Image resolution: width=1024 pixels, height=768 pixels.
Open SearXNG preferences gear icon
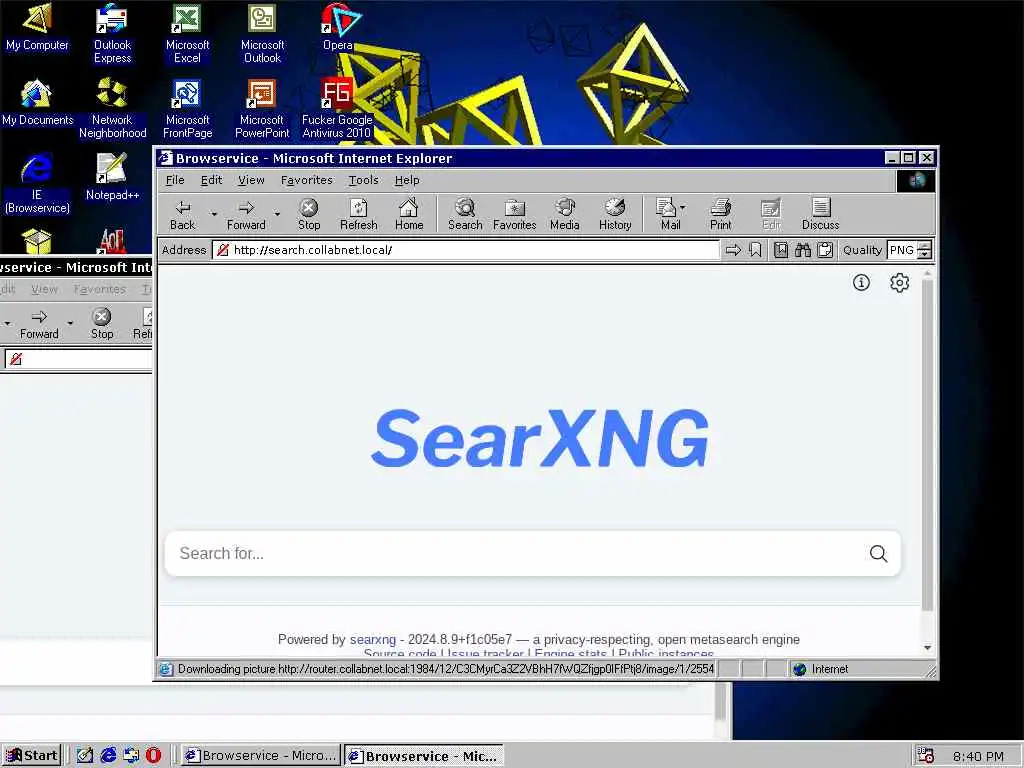click(899, 282)
